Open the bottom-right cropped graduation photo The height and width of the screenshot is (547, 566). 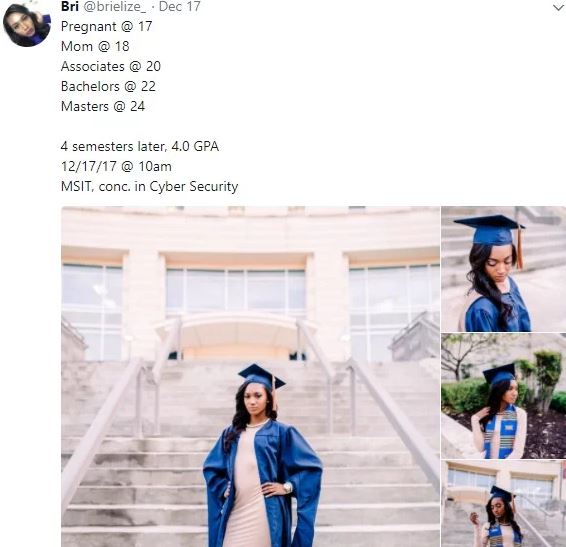pyautogui.click(x=503, y=504)
